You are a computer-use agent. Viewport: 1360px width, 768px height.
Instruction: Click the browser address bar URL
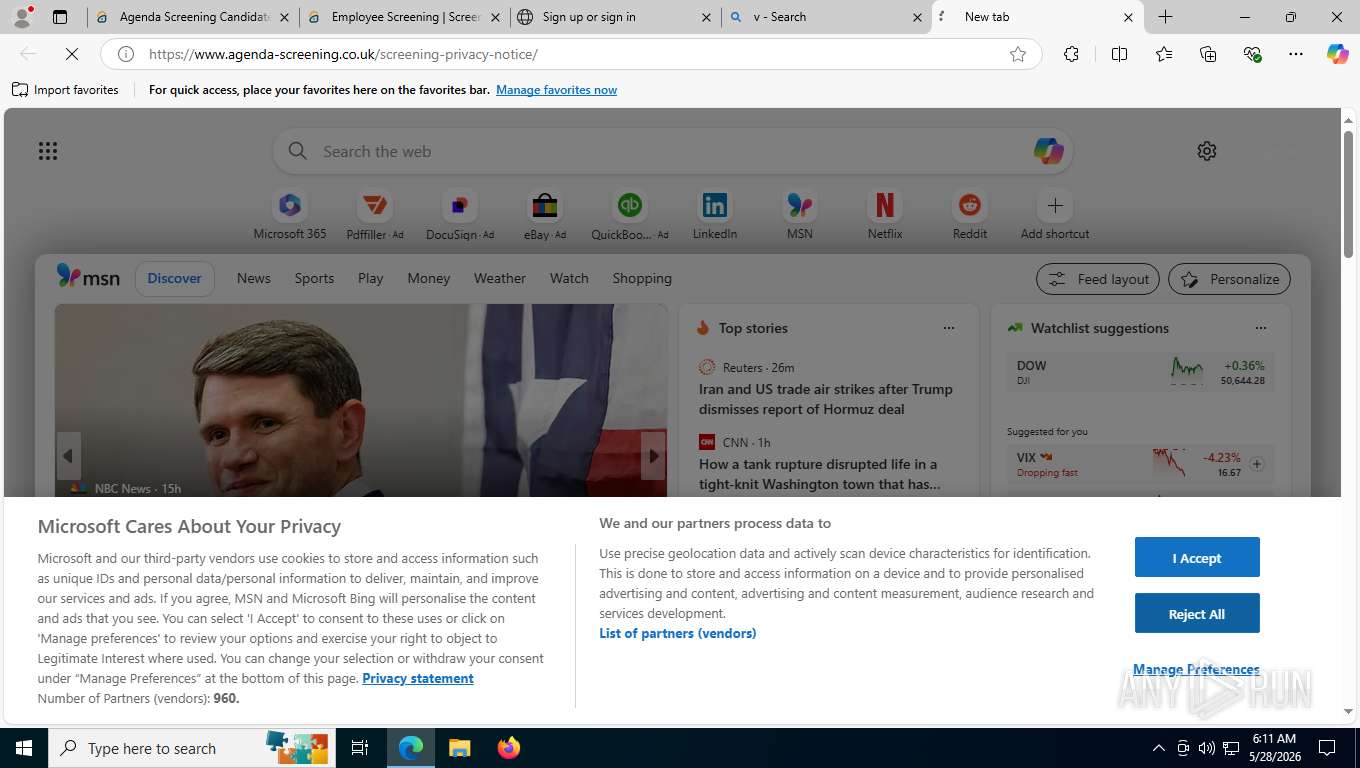[x=343, y=54]
